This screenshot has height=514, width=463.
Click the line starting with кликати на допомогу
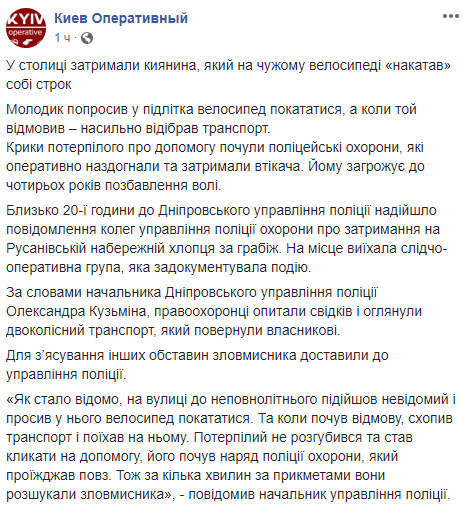click(x=202, y=456)
